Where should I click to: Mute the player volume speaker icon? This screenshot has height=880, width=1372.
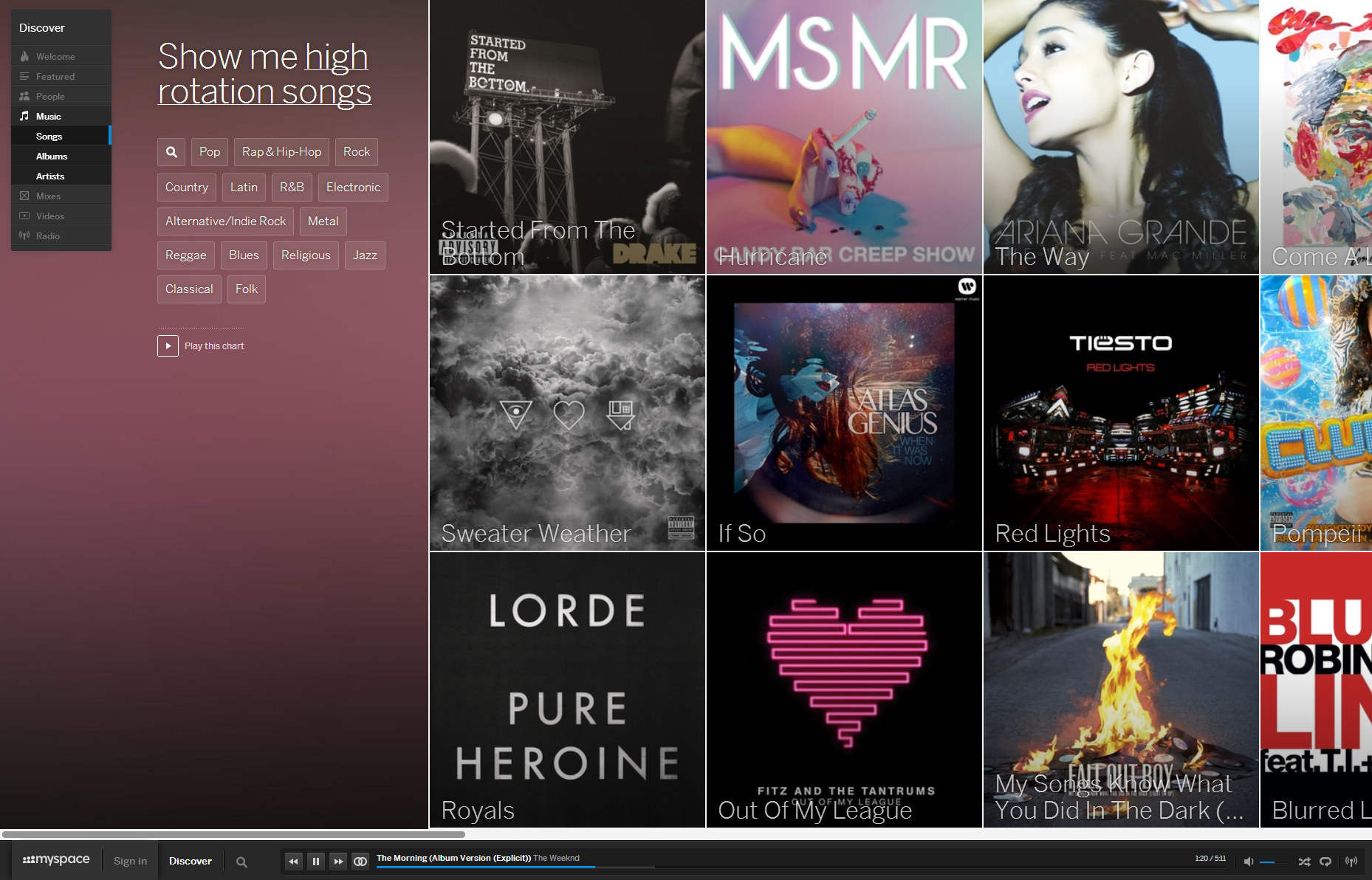click(1249, 862)
